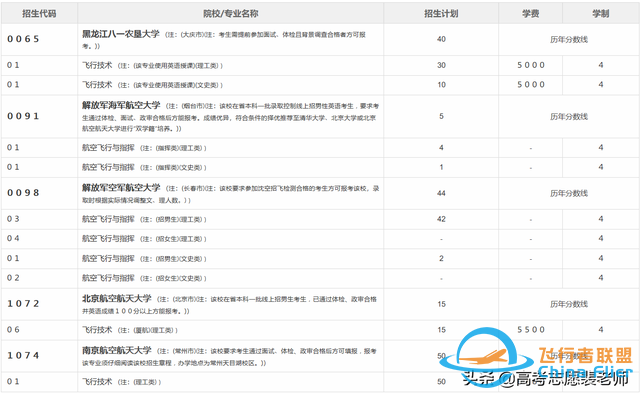Click tuition 5000 in the plan-30 飞行技术 row
This screenshot has width=640, height=398.
[x=531, y=65]
